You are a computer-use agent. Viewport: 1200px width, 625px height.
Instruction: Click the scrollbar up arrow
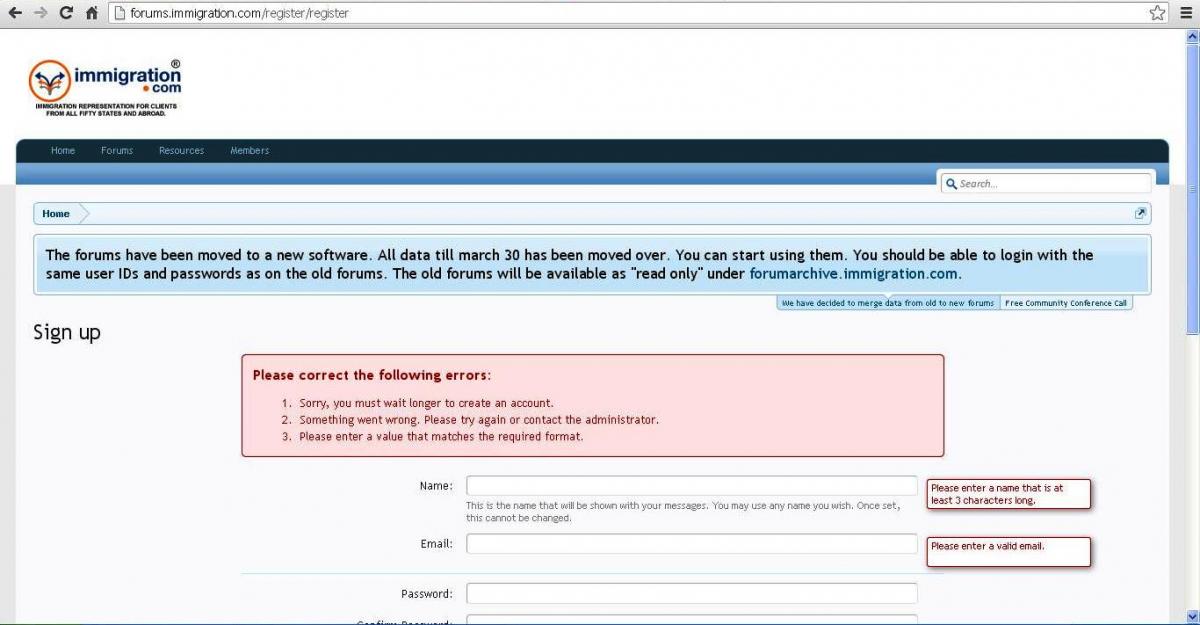coord(1192,37)
